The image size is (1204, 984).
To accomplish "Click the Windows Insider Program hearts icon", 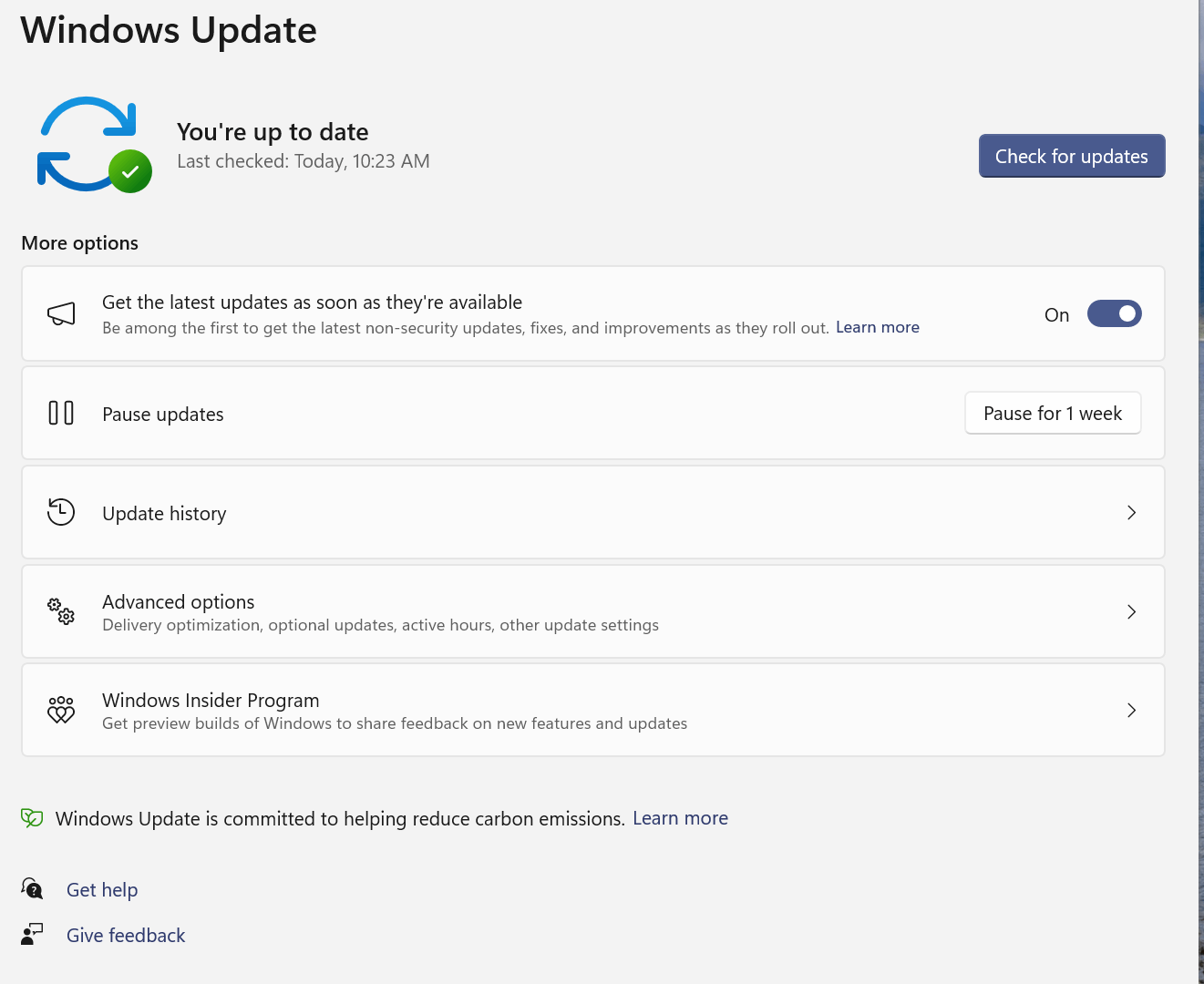I will click(x=61, y=710).
